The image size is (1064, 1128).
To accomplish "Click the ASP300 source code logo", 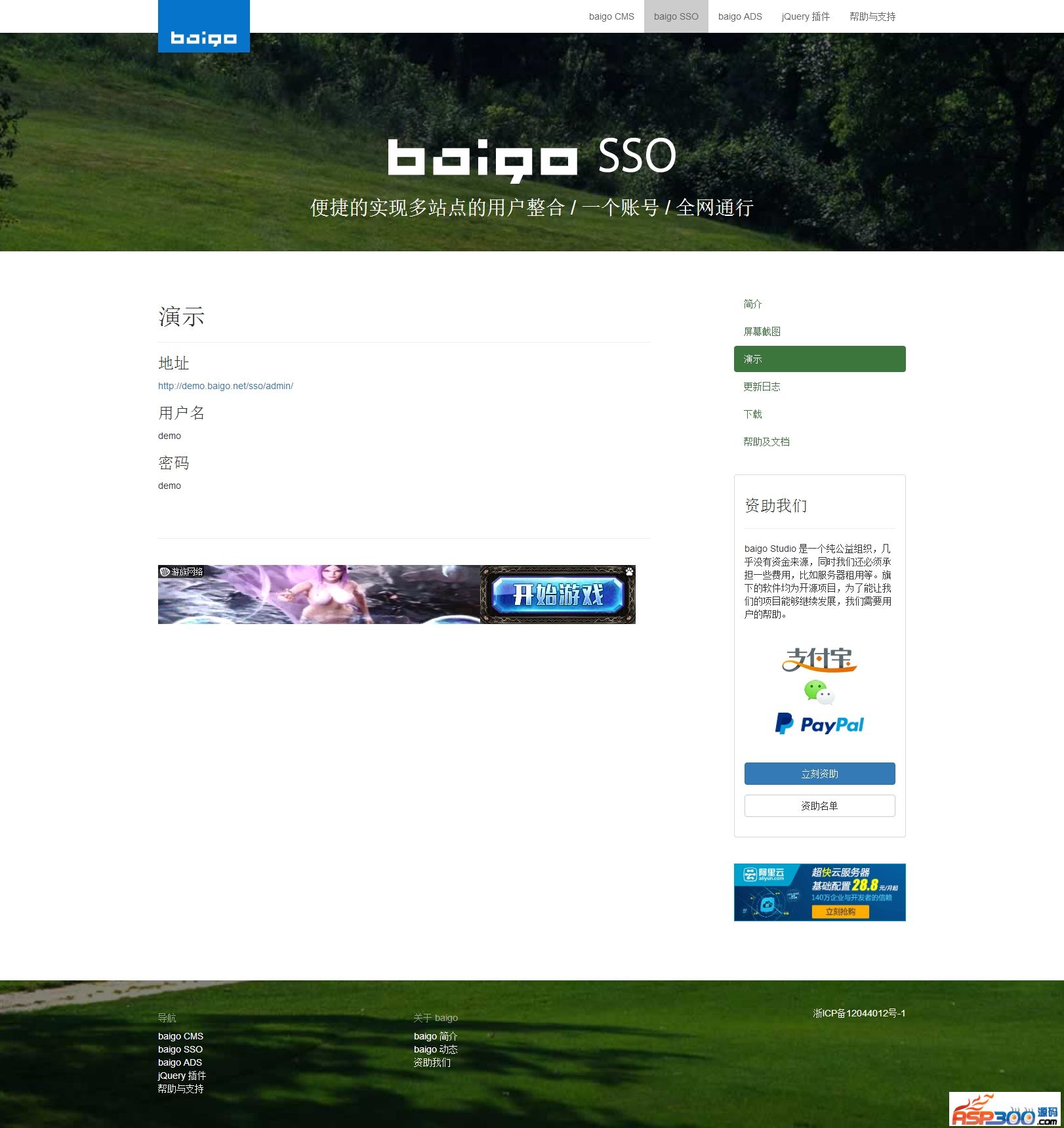I will 1004,1109.
